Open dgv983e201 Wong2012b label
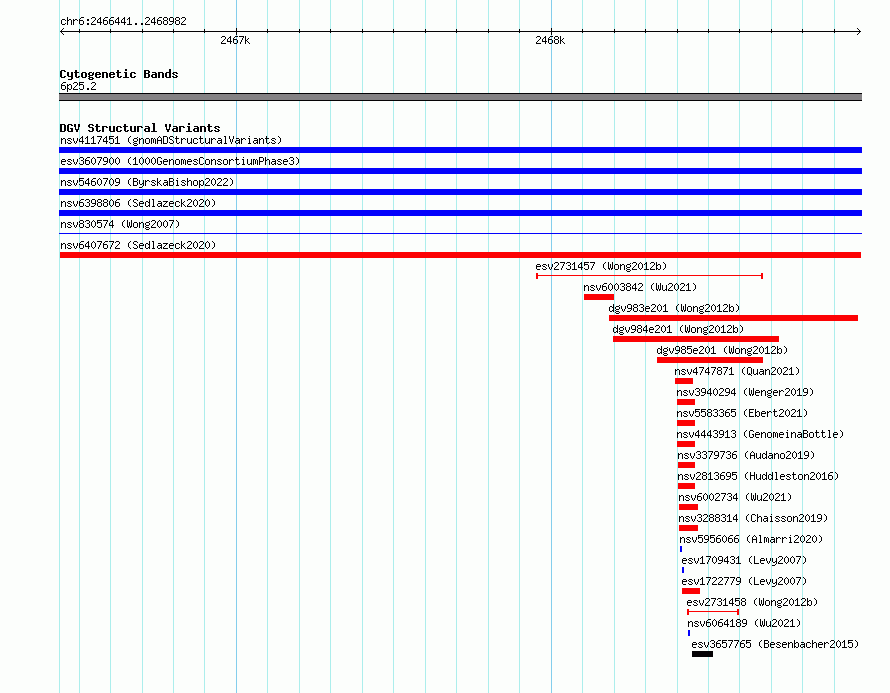This screenshot has width=890, height=693. (x=674, y=308)
